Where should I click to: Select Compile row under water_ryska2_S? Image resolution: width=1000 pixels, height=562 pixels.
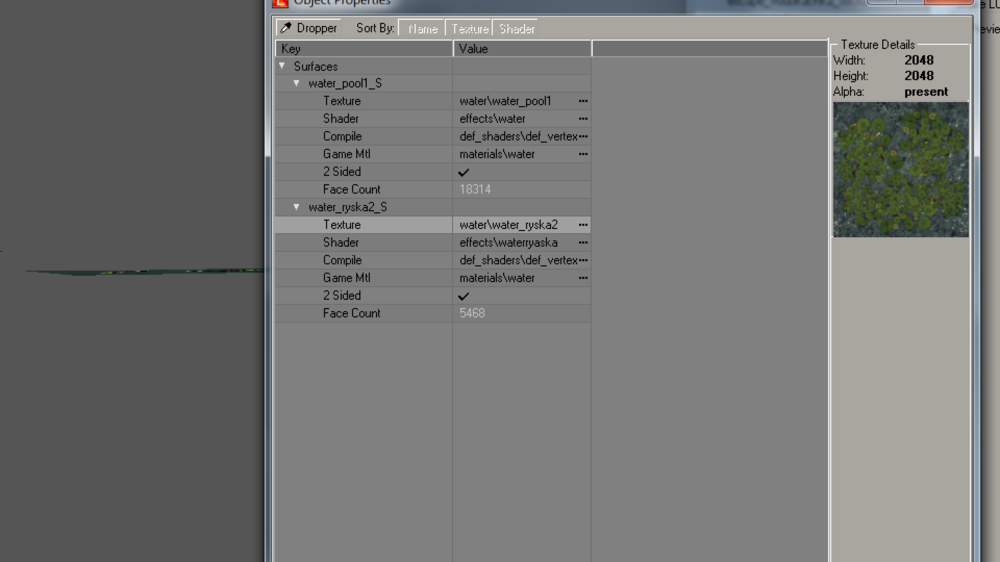[x=433, y=260]
